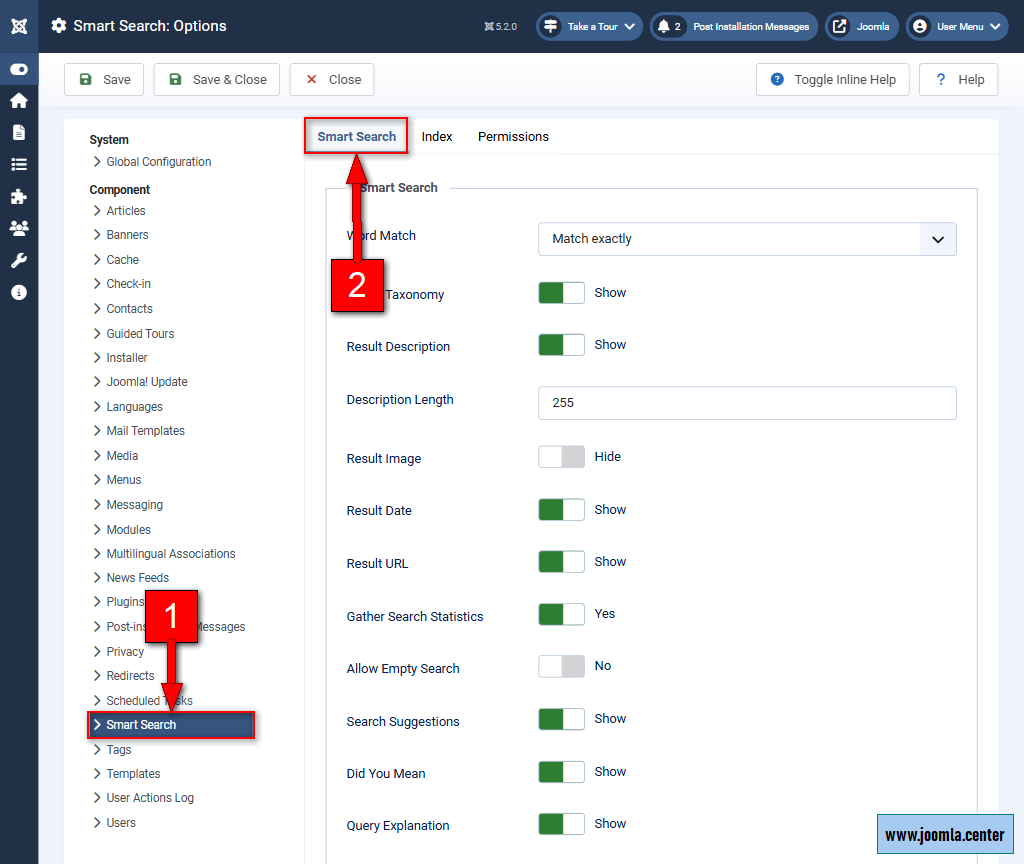This screenshot has height=864, width=1024.
Task: Open News Feeds options
Action: [x=138, y=578]
